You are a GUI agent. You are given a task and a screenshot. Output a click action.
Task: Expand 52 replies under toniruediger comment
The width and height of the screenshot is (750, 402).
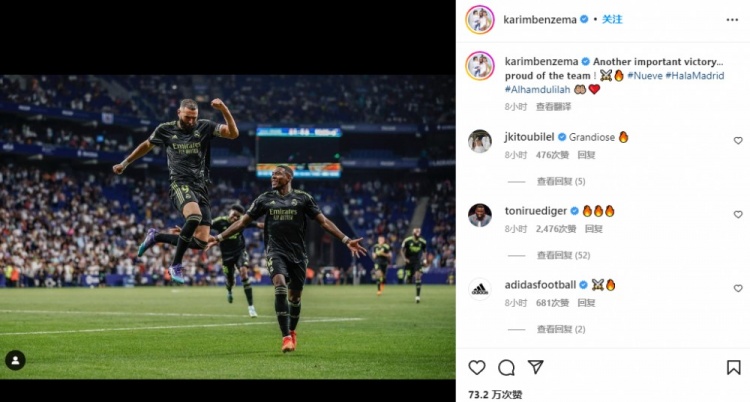563,255
